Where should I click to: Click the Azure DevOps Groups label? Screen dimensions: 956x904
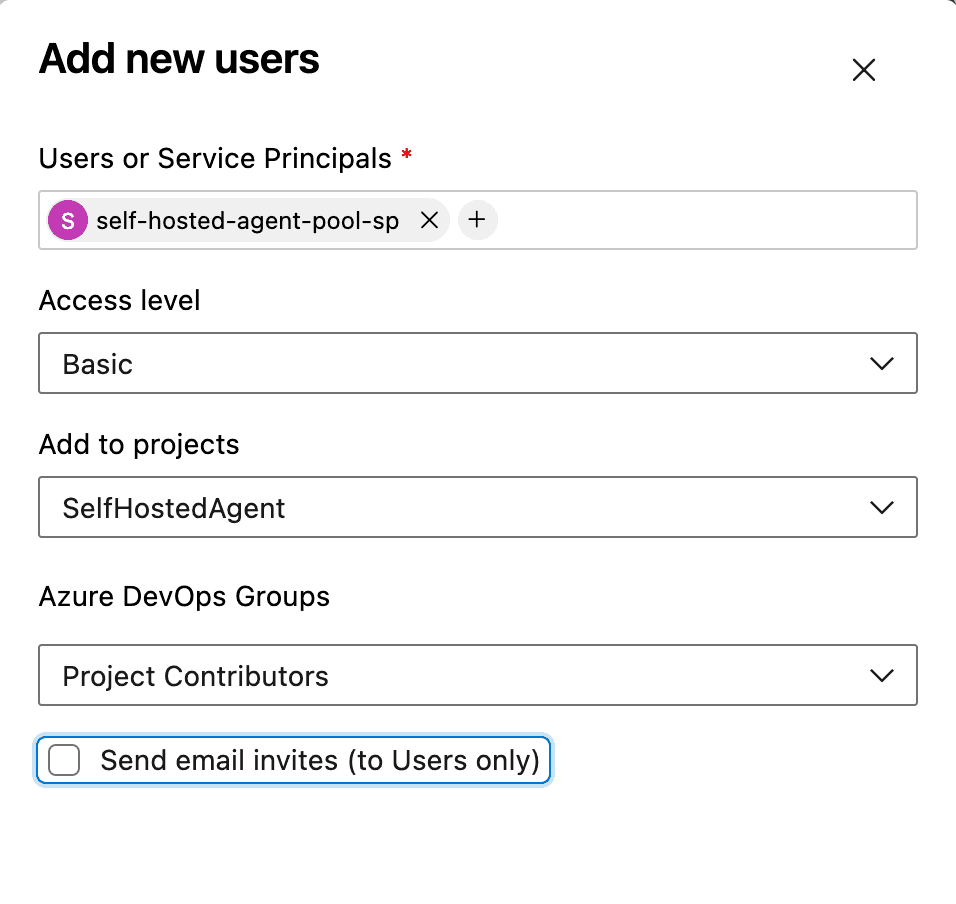pos(184,597)
